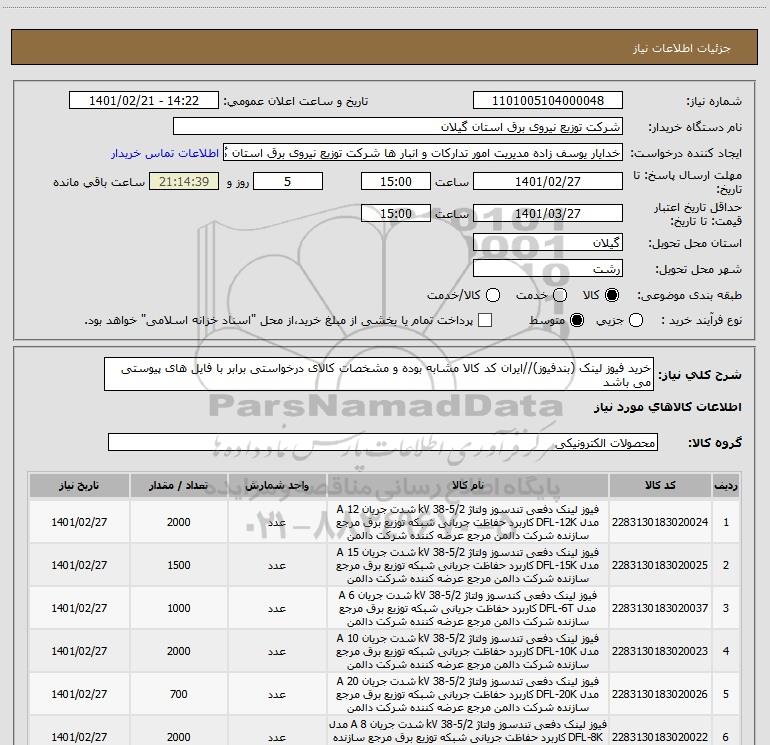Click the request creator field خدایار یوسف زاده
This screenshot has height=745, width=770.
(x=423, y=153)
